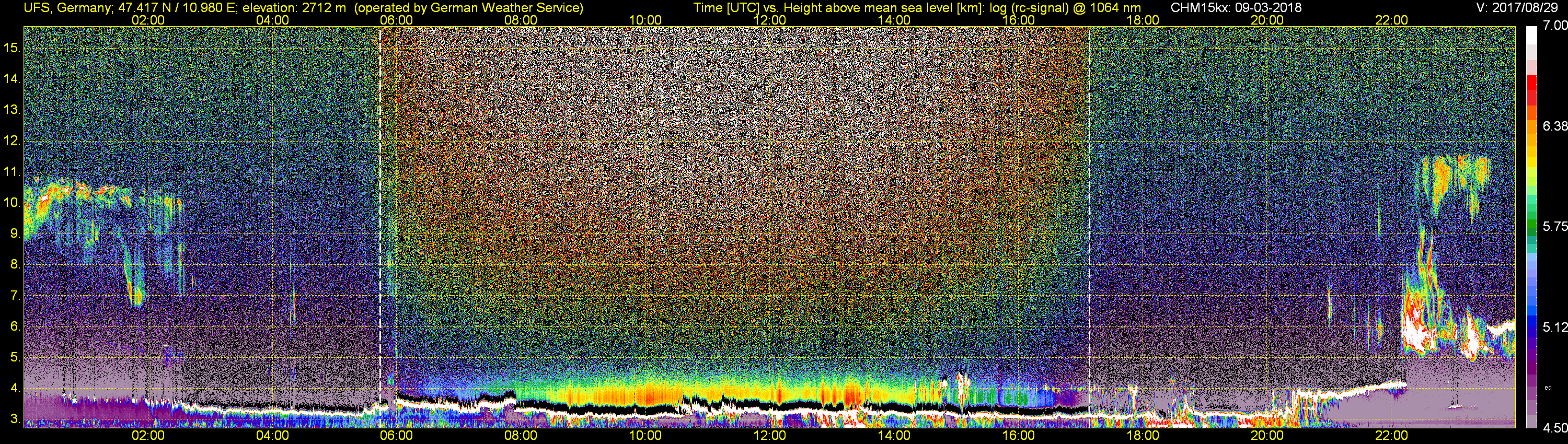Click the '06:00' label on the bottom time axis
Image resolution: width=1568 pixels, height=444 pixels.
click(x=396, y=436)
